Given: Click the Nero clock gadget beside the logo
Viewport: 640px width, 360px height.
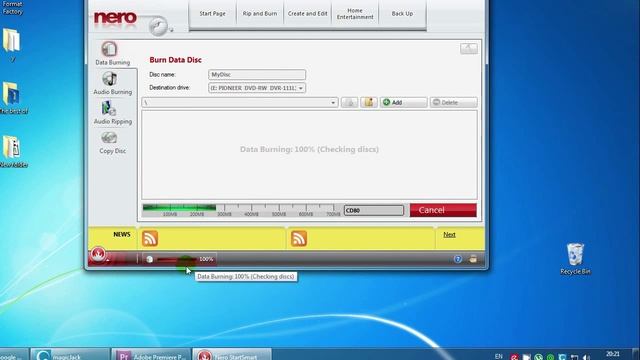Looking at the screenshot, I should (x=158, y=26).
